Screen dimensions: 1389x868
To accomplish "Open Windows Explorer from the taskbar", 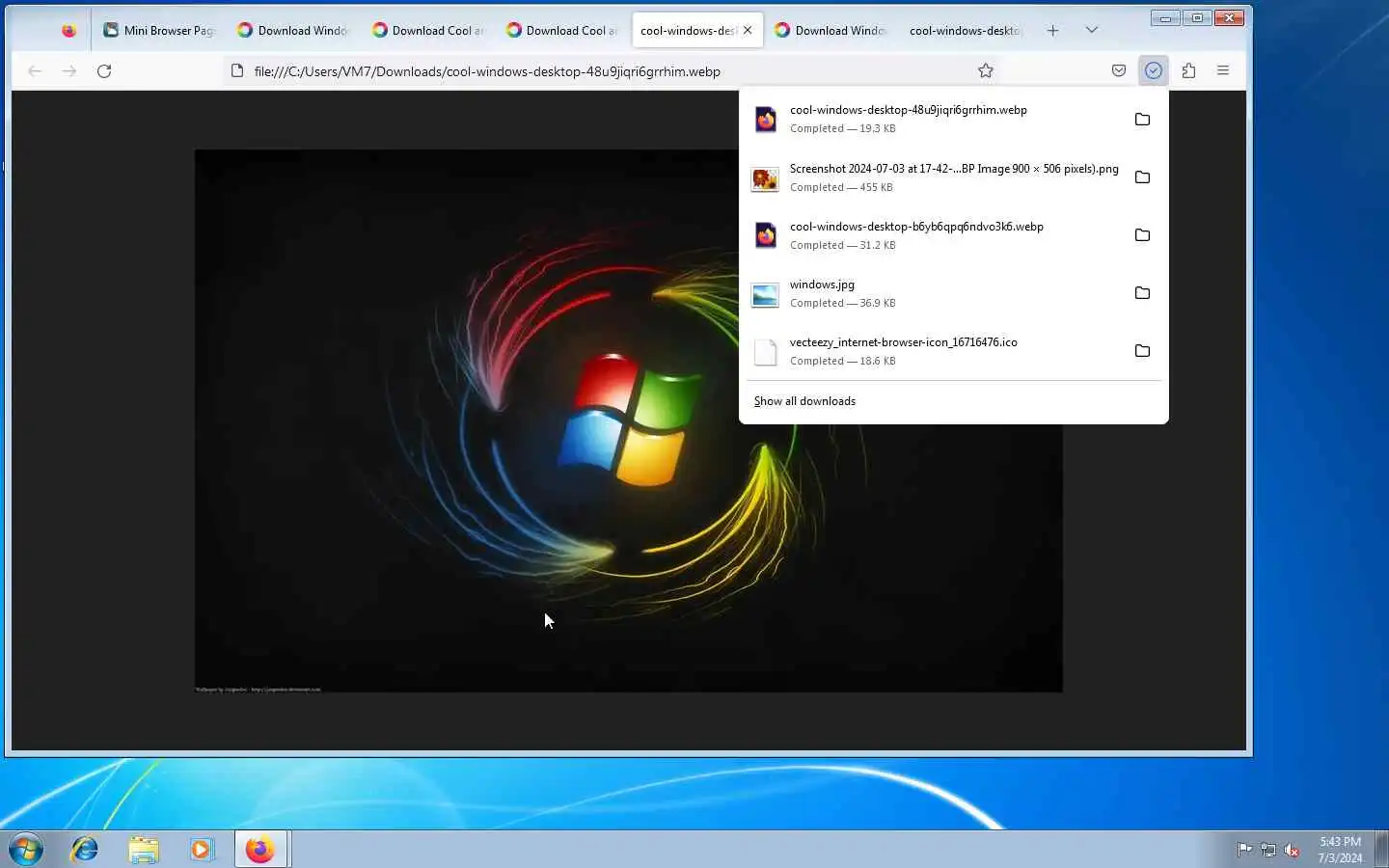I will coord(144,850).
